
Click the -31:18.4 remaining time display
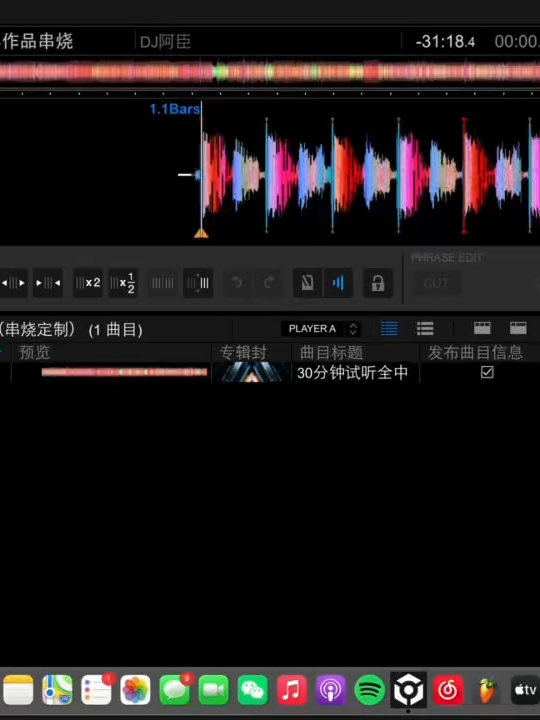[x=445, y=42]
